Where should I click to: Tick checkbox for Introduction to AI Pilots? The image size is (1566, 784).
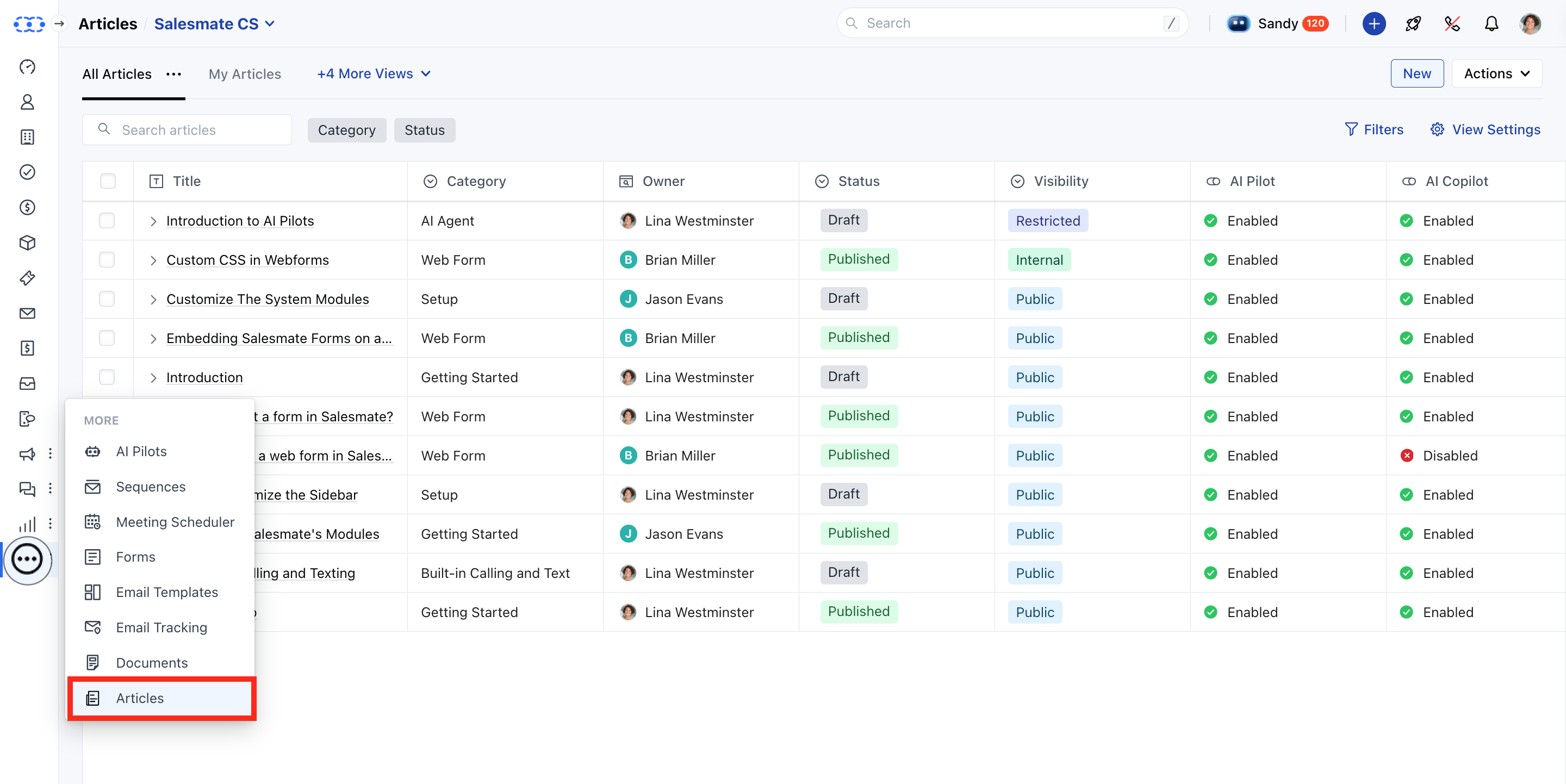point(107,221)
